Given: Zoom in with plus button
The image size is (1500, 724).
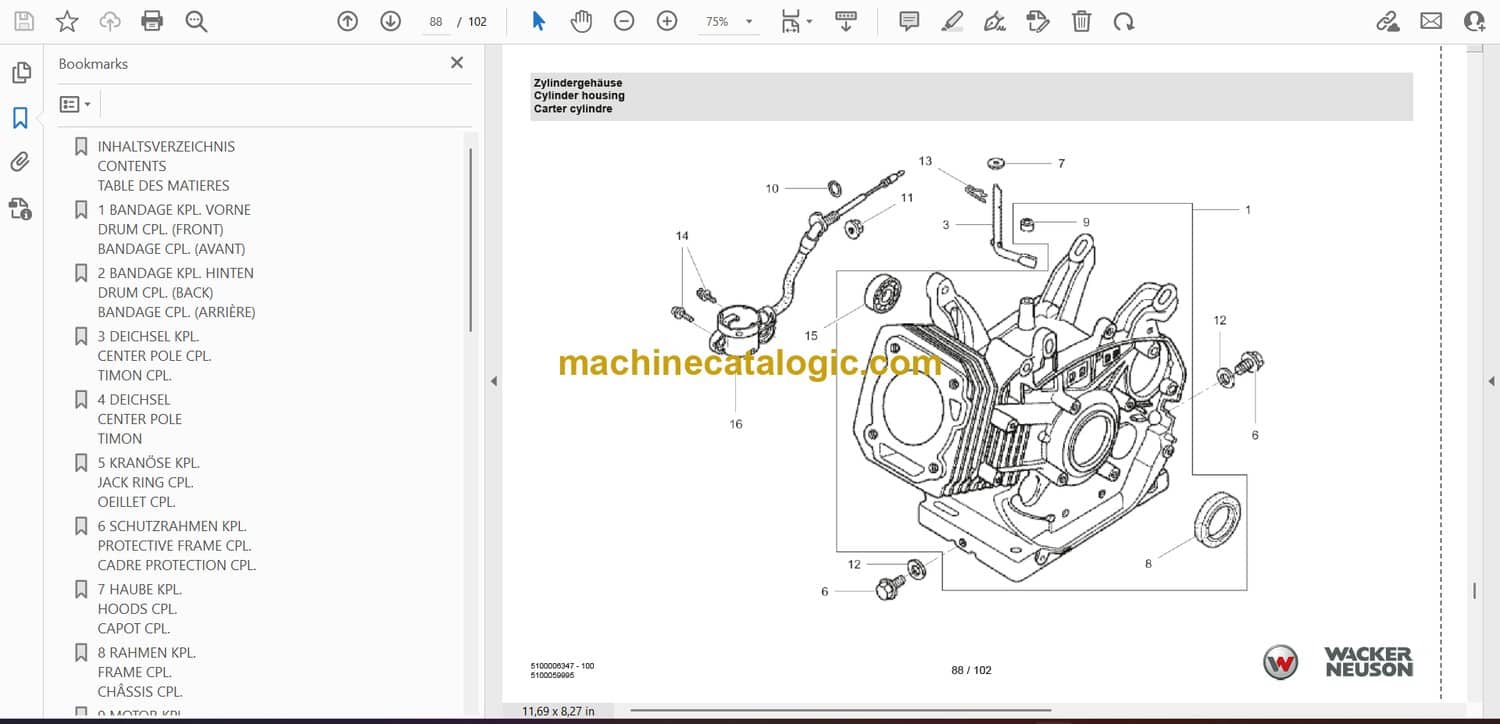Looking at the screenshot, I should 667,21.
